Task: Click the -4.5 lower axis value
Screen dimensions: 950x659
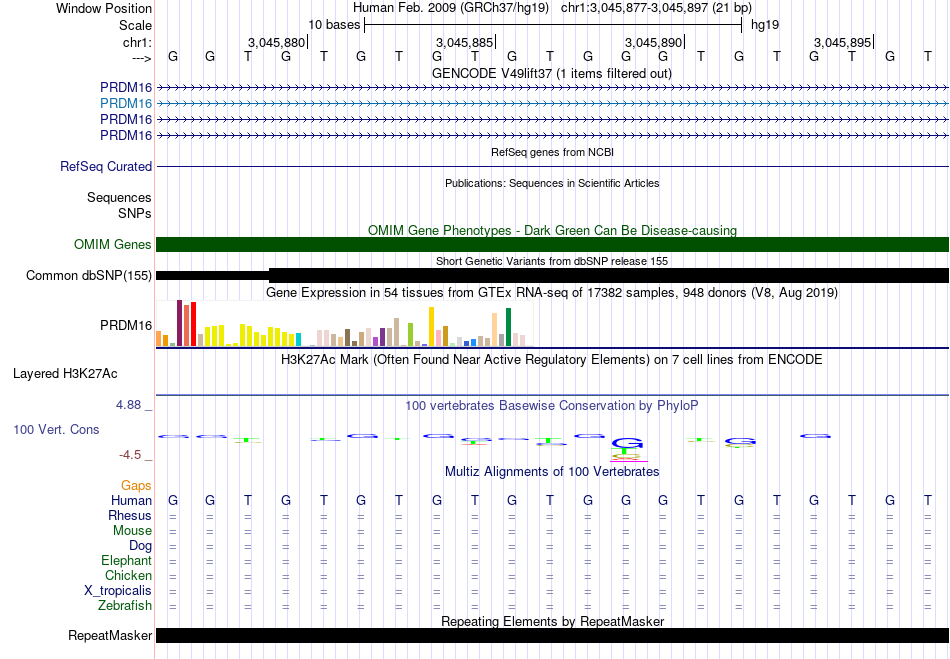Action: pyautogui.click(x=130, y=455)
